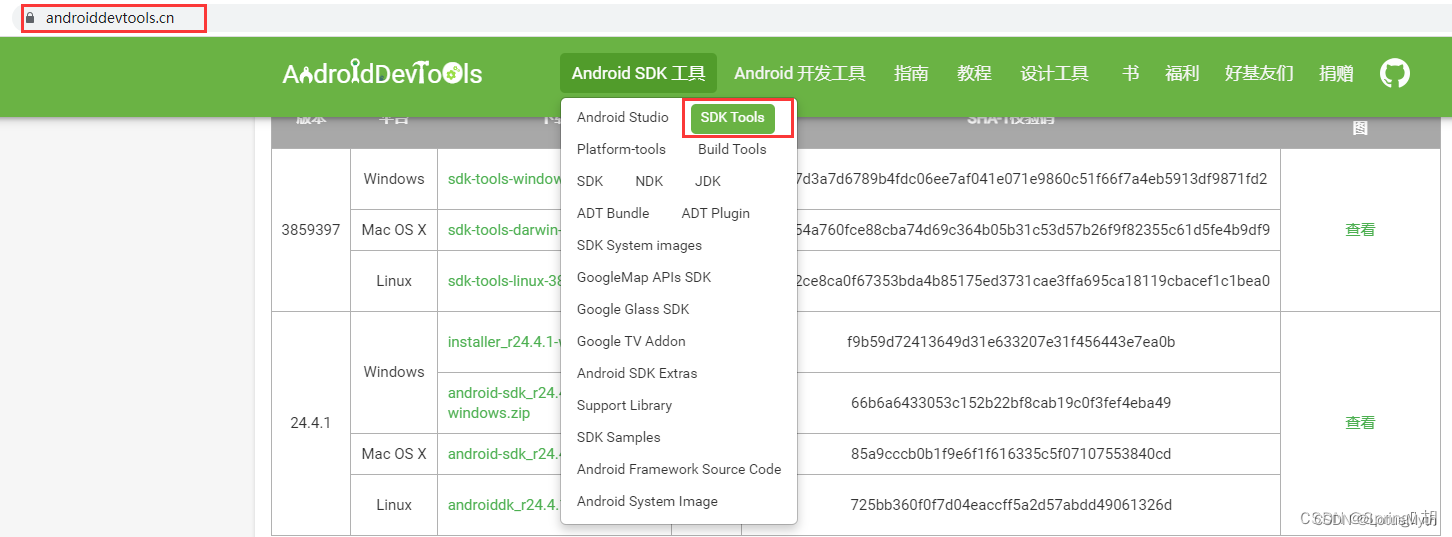Click the sdk-tools-linux download link

[504, 281]
